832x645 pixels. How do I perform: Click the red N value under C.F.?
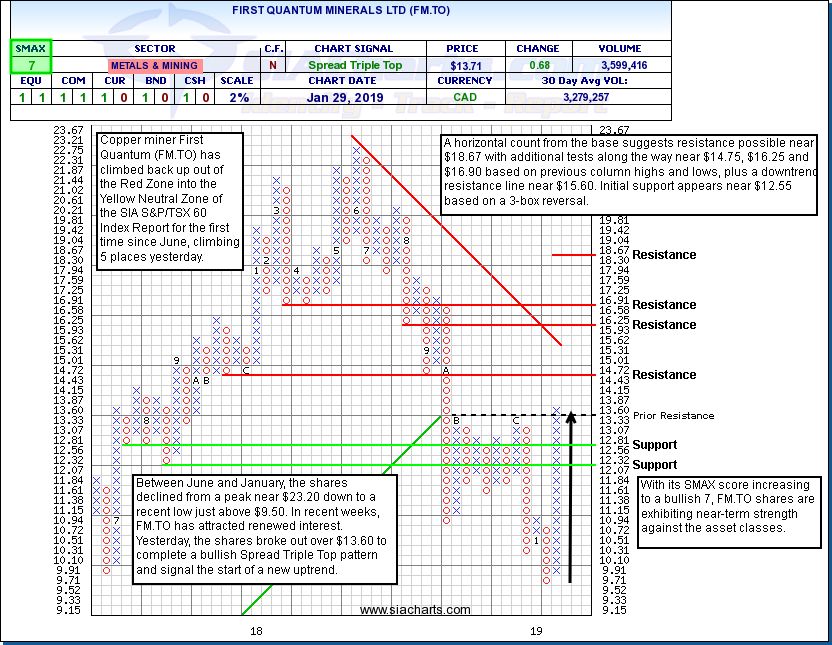click(273, 65)
